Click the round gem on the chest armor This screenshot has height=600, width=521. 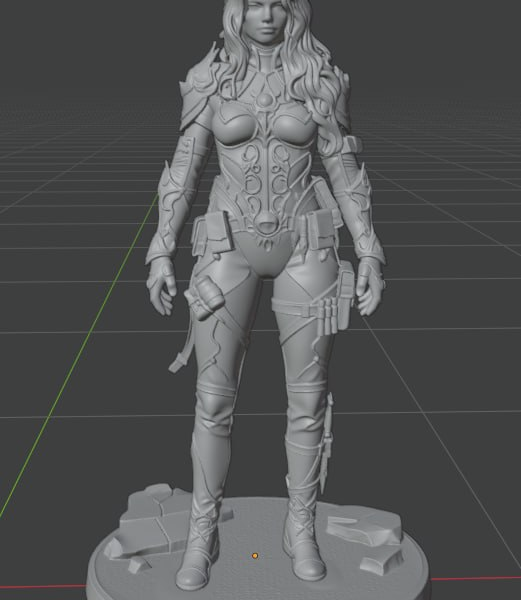click(265, 101)
